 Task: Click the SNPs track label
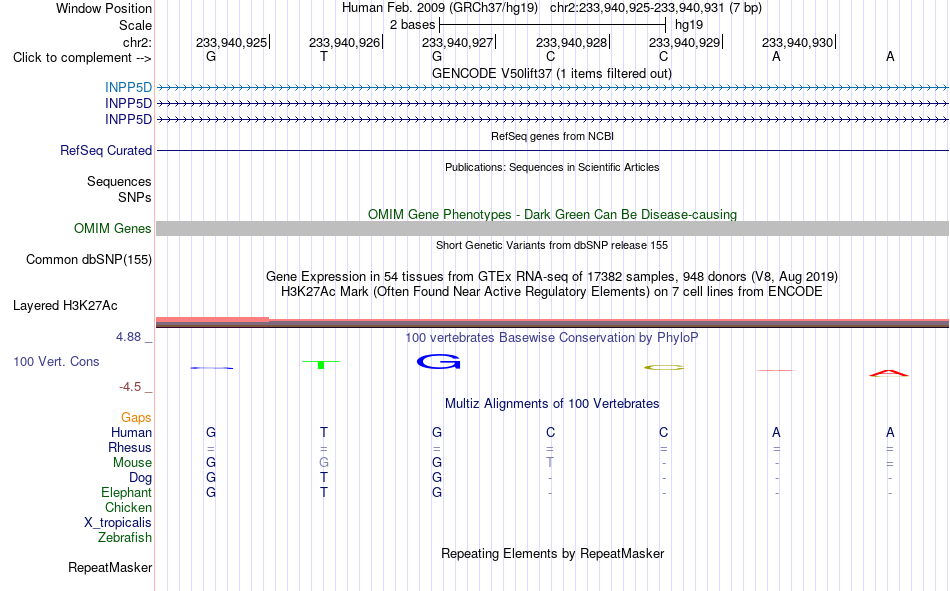point(135,197)
